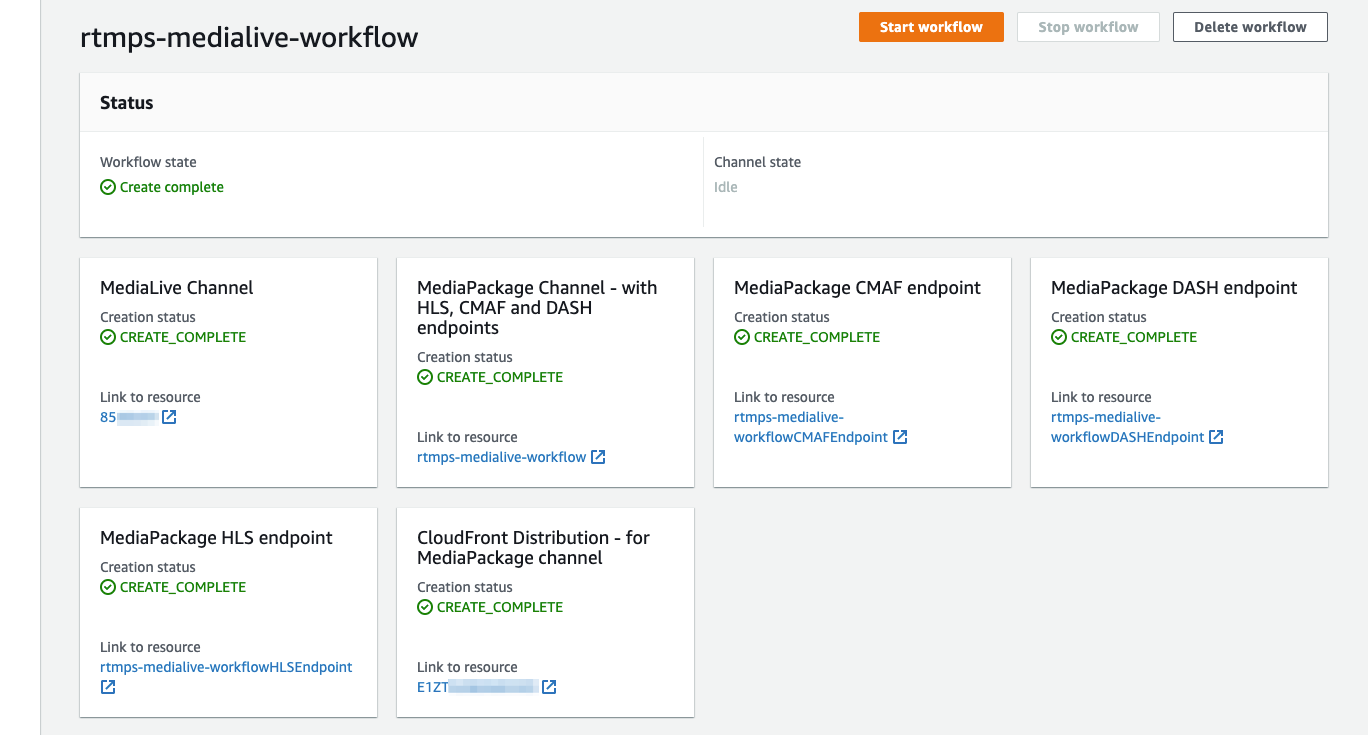The image size is (1368, 735).
Task: Click the Idle channel state value
Action: click(x=726, y=187)
